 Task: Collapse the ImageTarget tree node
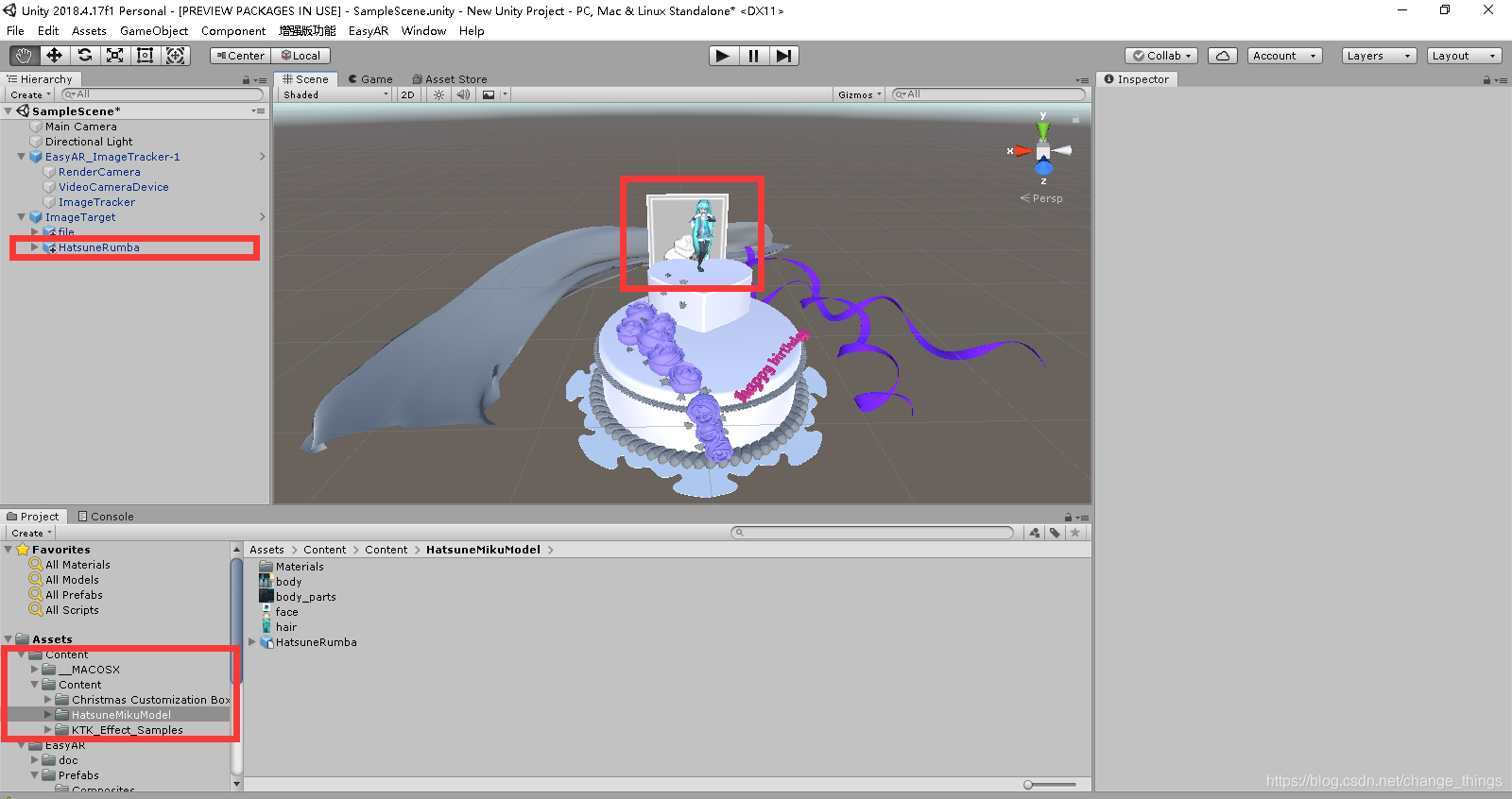pyautogui.click(x=22, y=217)
